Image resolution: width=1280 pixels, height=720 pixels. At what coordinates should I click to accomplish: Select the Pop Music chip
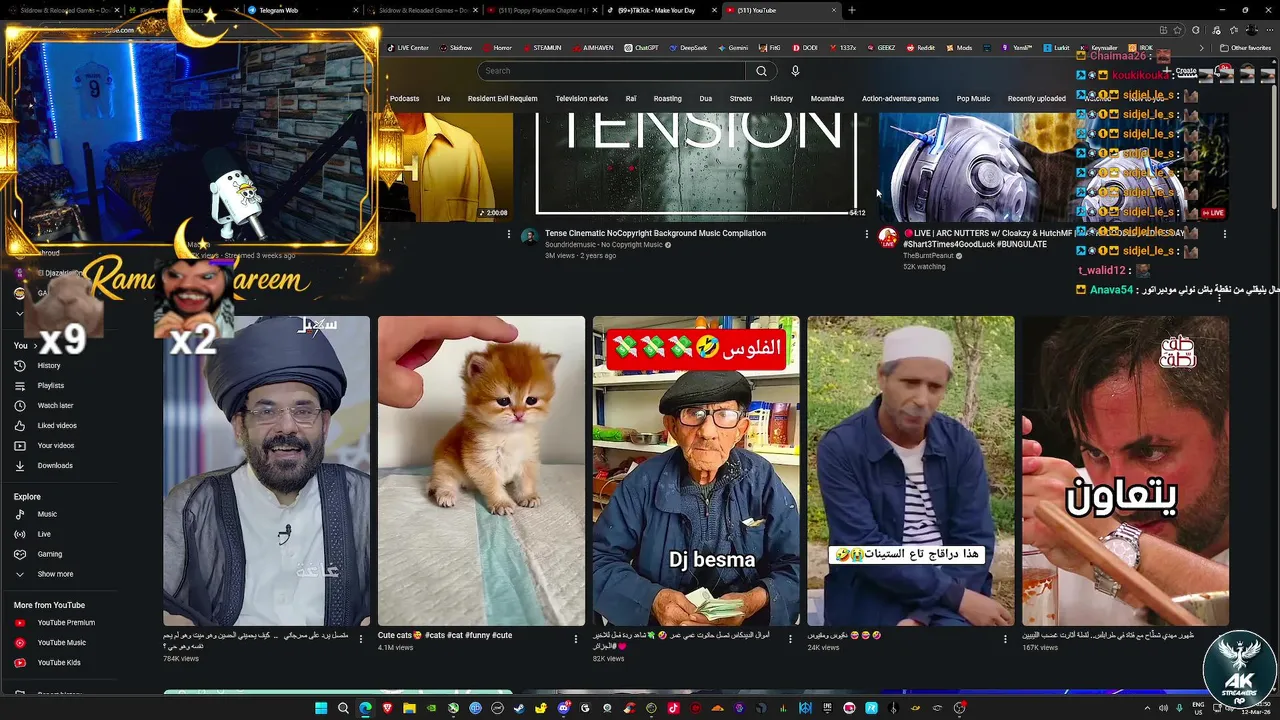(x=973, y=99)
